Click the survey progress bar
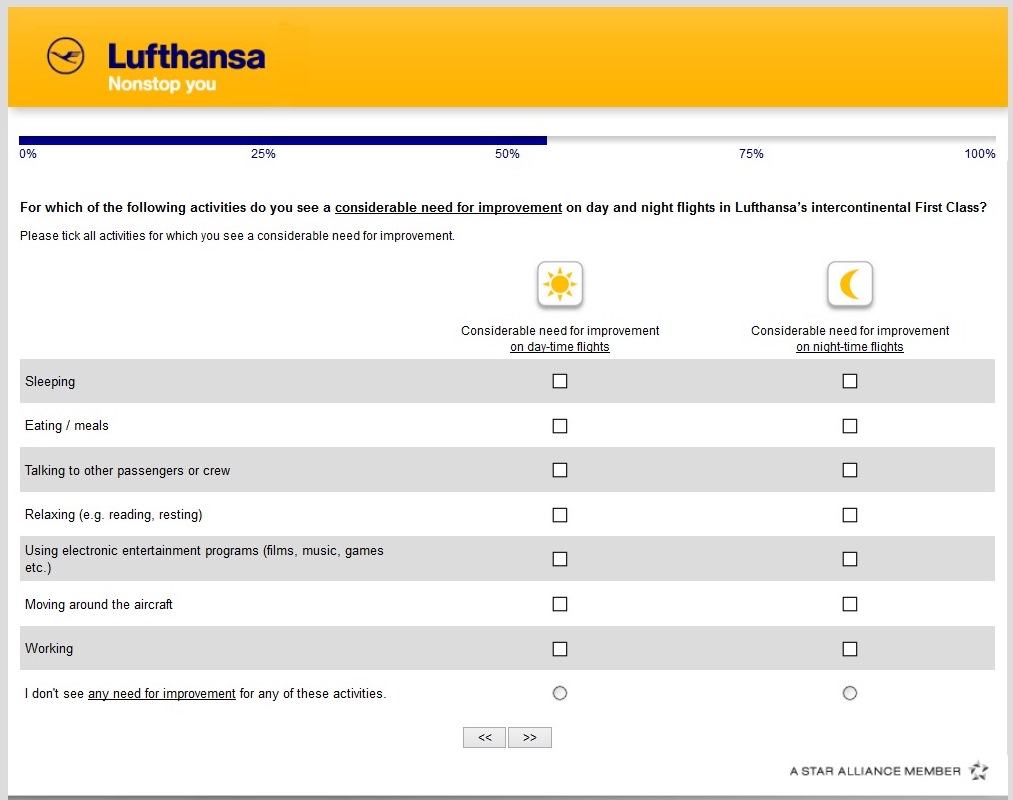 tap(507, 141)
